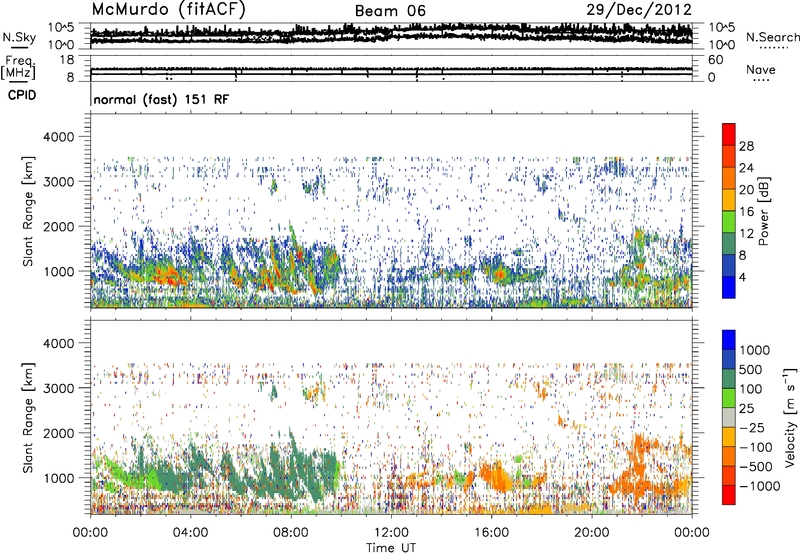Pick the red top segment of the power colorbar
This screenshot has height=554, width=800.
[729, 134]
